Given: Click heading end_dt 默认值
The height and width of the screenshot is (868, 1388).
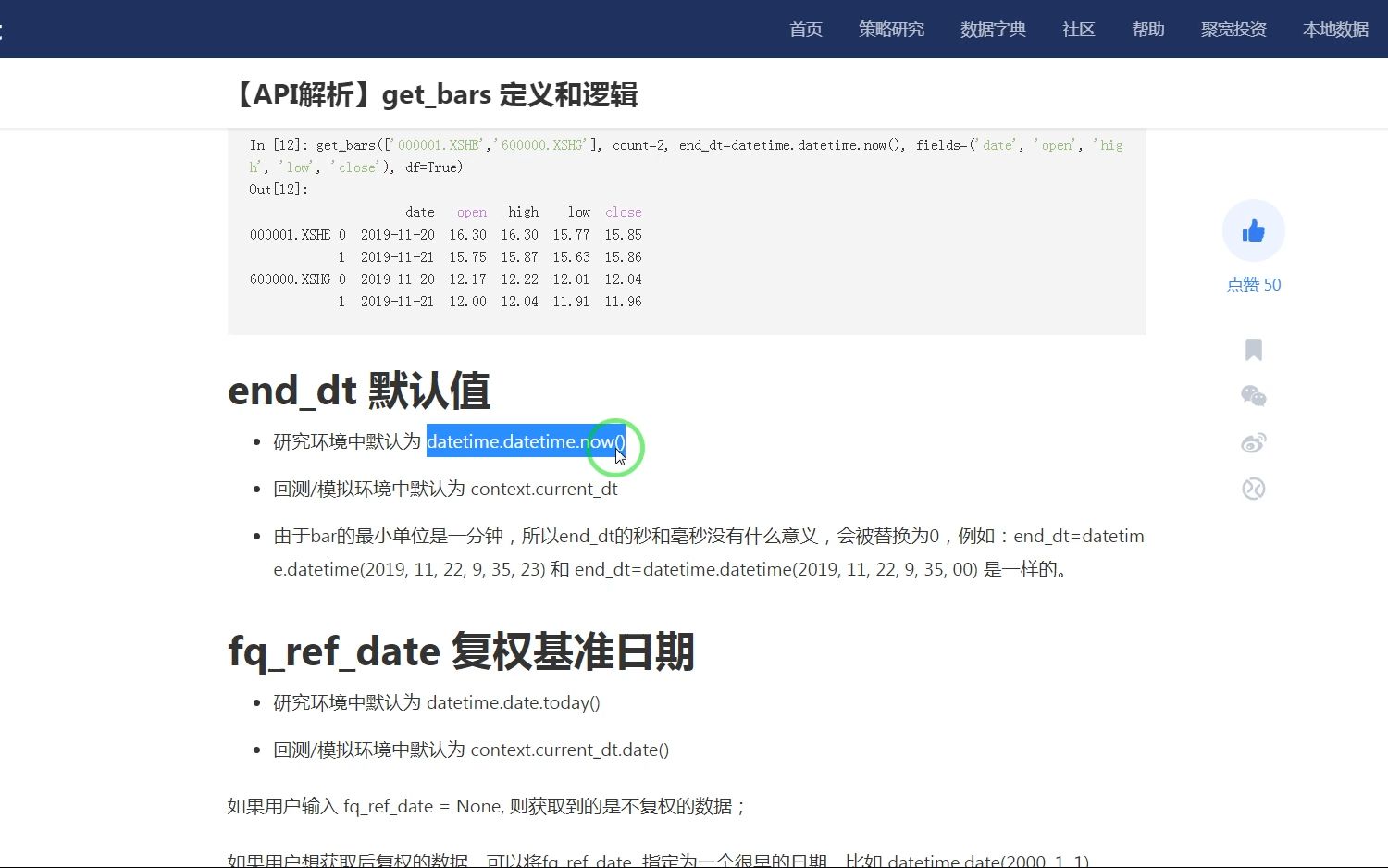Looking at the screenshot, I should (359, 391).
